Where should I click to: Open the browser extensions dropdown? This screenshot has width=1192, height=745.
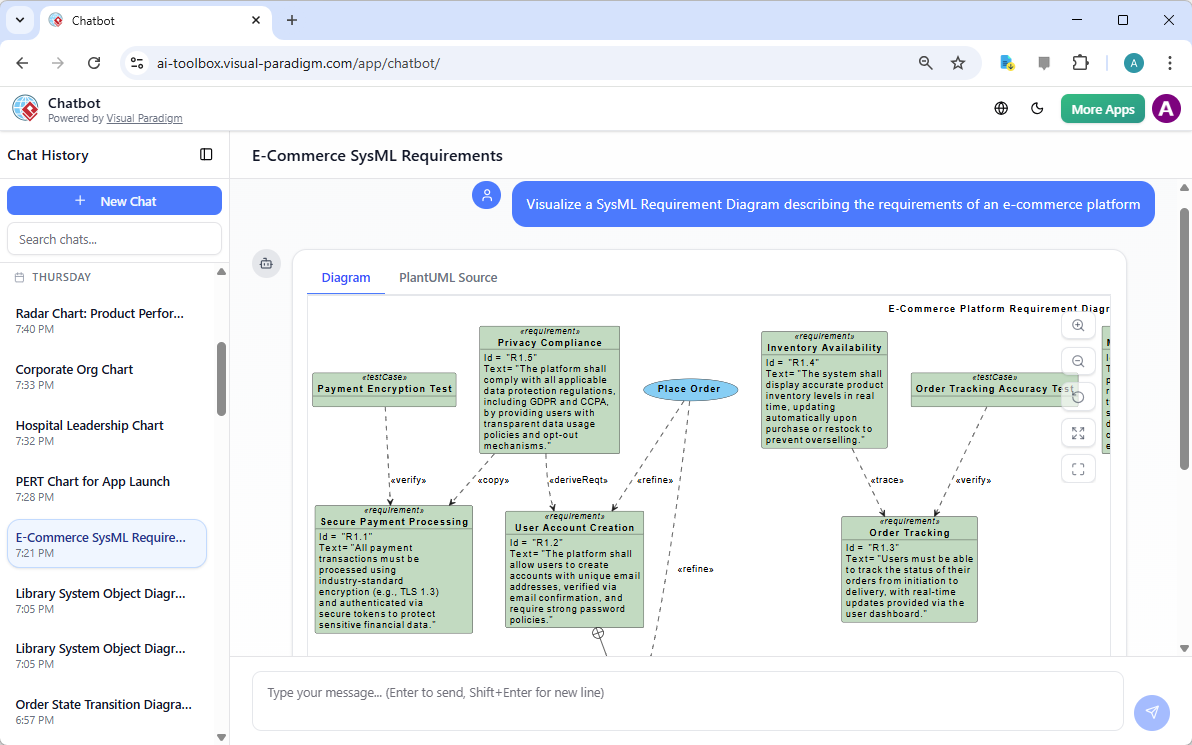point(1080,62)
